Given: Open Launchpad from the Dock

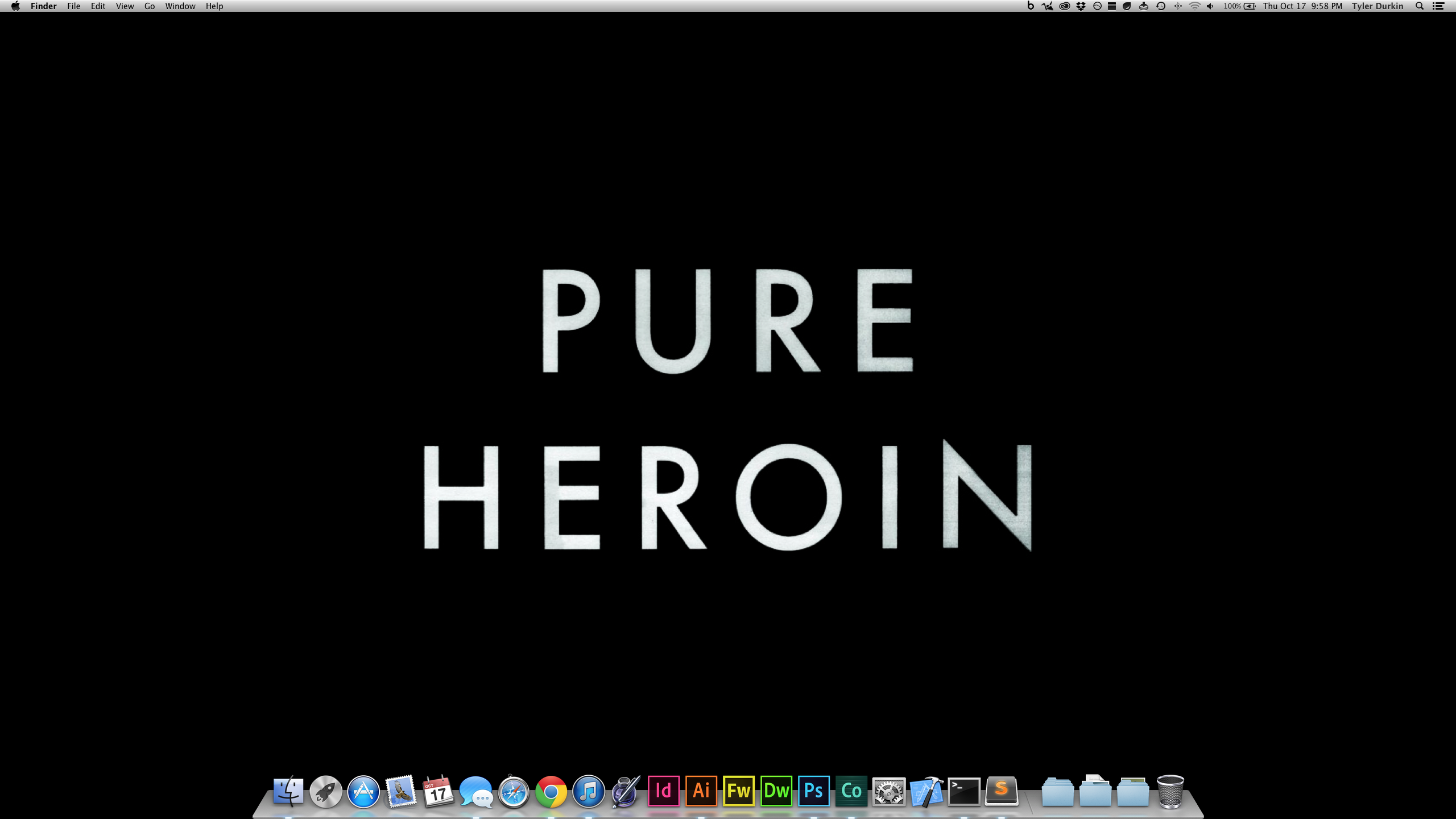Looking at the screenshot, I should [x=326, y=791].
